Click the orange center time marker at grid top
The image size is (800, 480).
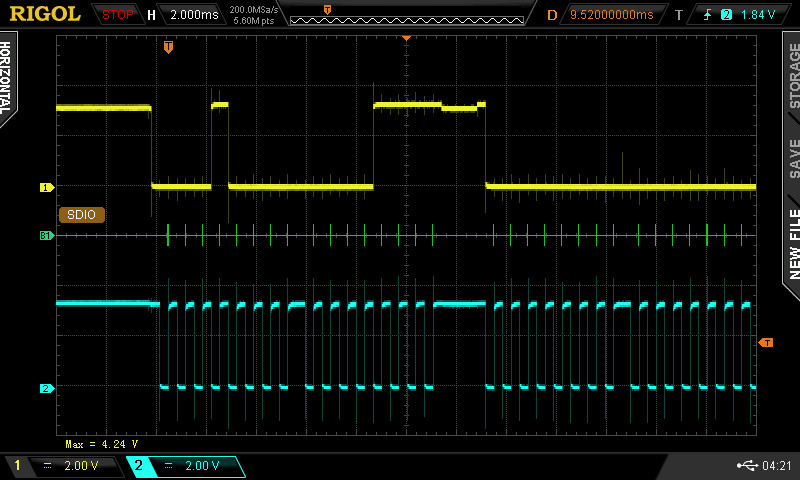click(x=406, y=38)
